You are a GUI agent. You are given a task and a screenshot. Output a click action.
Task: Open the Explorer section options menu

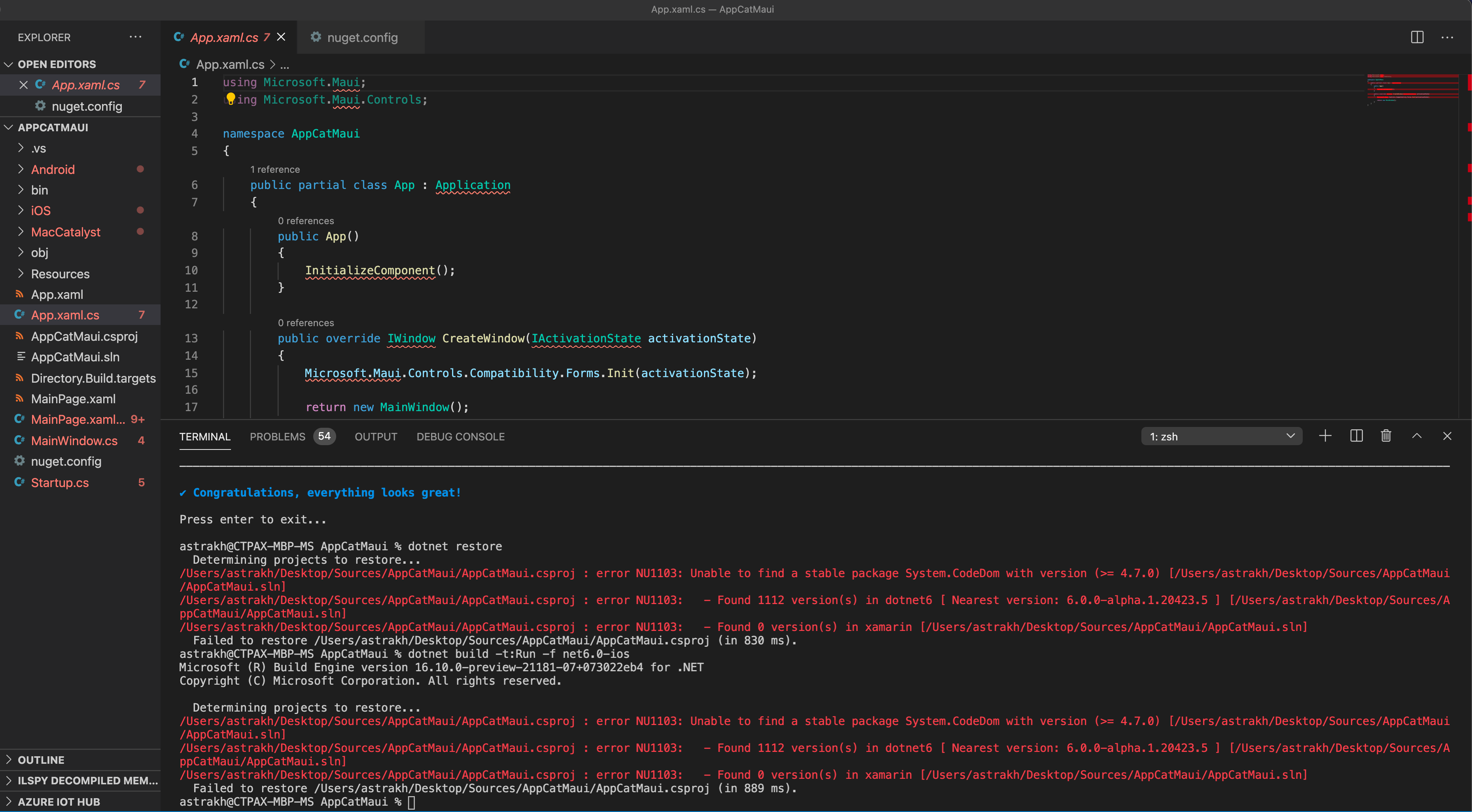(135, 37)
